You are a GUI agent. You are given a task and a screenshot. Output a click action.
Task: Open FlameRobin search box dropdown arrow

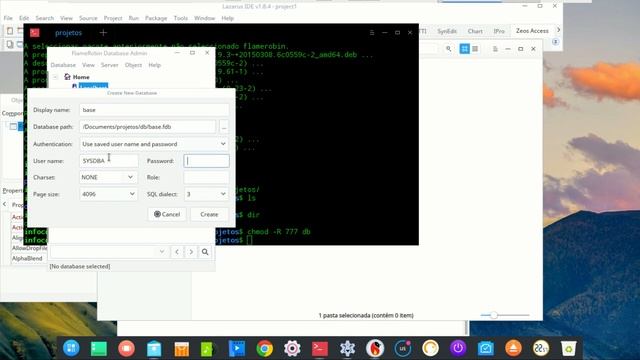click(162, 252)
